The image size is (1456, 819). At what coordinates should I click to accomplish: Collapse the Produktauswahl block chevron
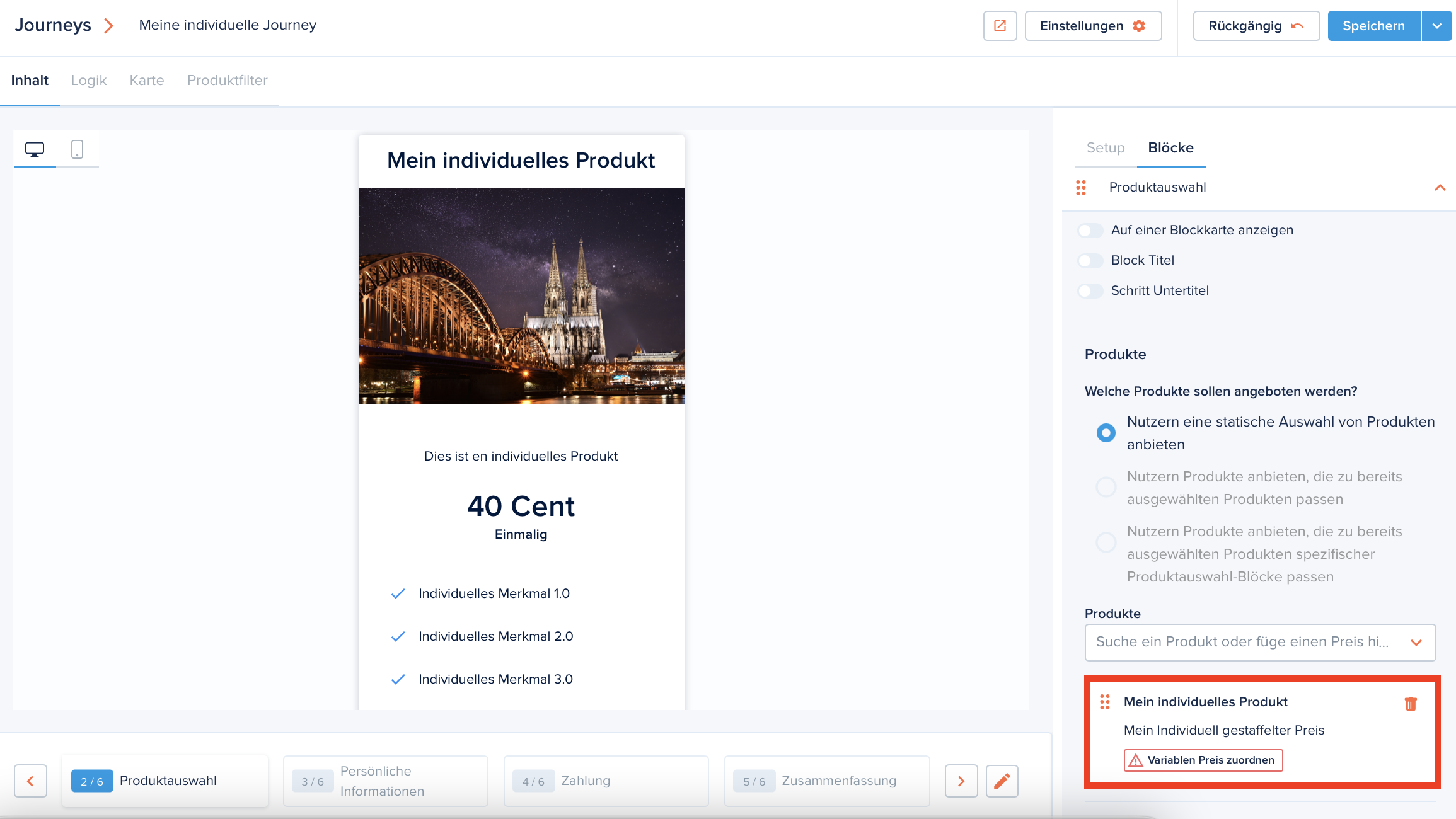(x=1440, y=188)
